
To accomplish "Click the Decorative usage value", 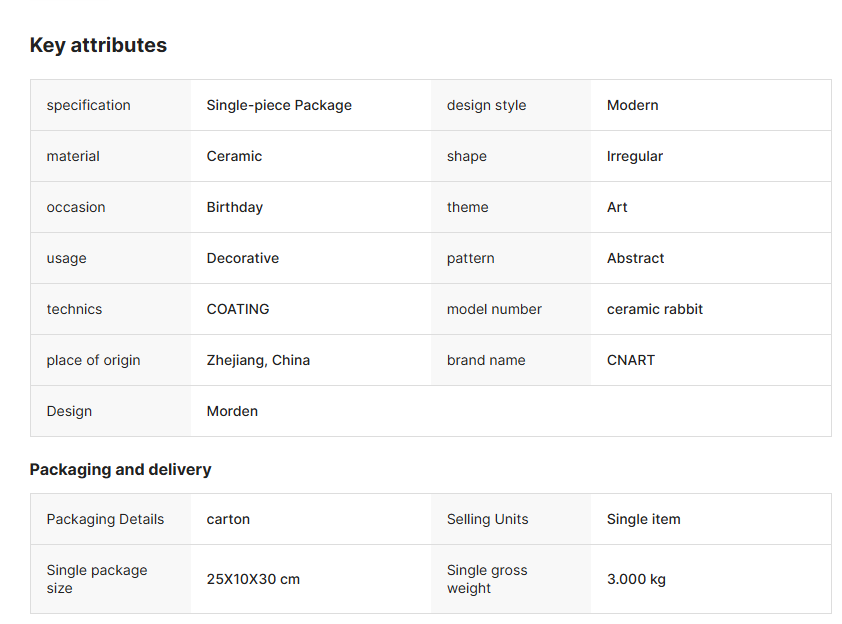I will 242,258.
